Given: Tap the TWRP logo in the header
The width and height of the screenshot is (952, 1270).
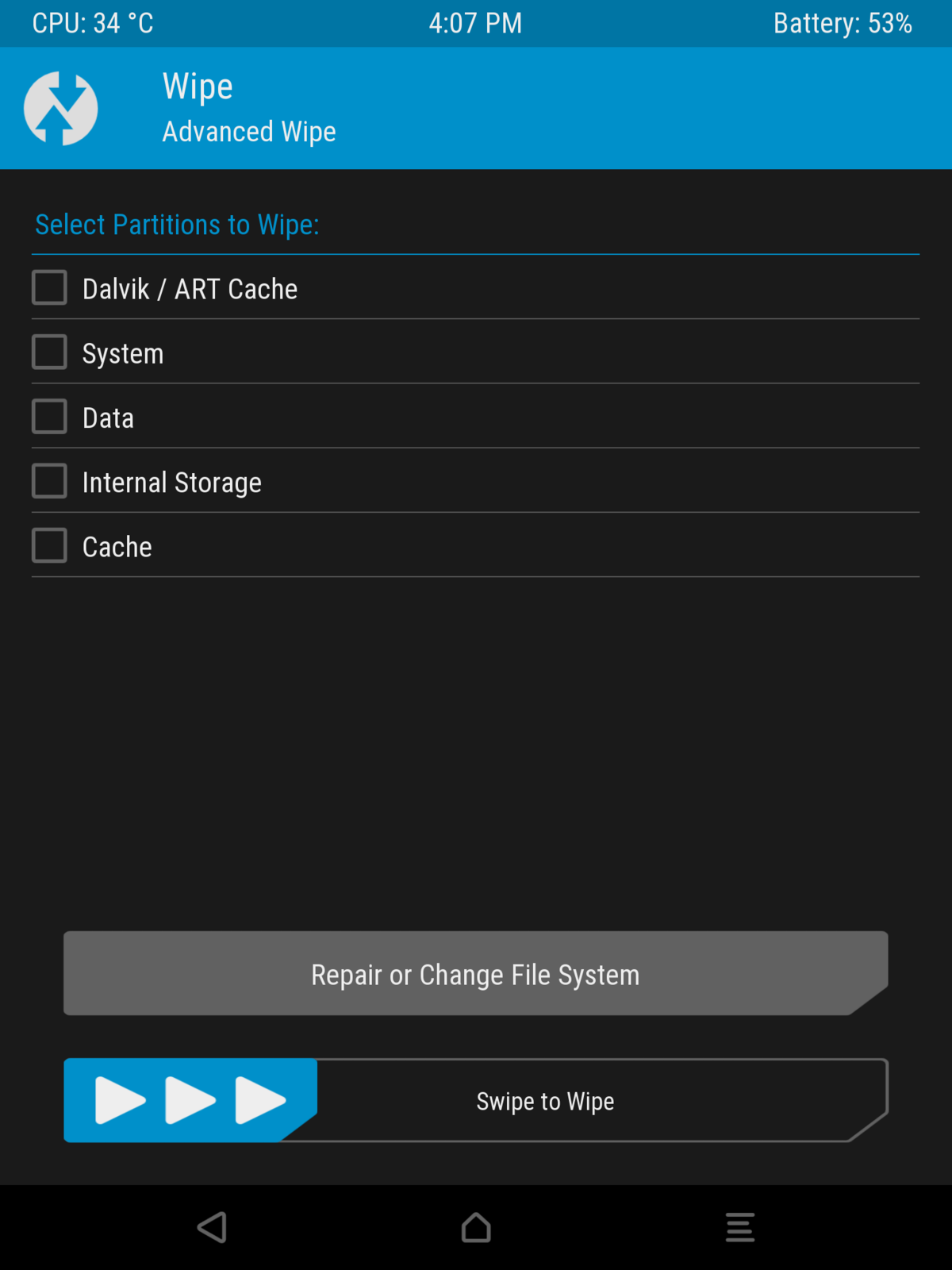Looking at the screenshot, I should 61,109.
